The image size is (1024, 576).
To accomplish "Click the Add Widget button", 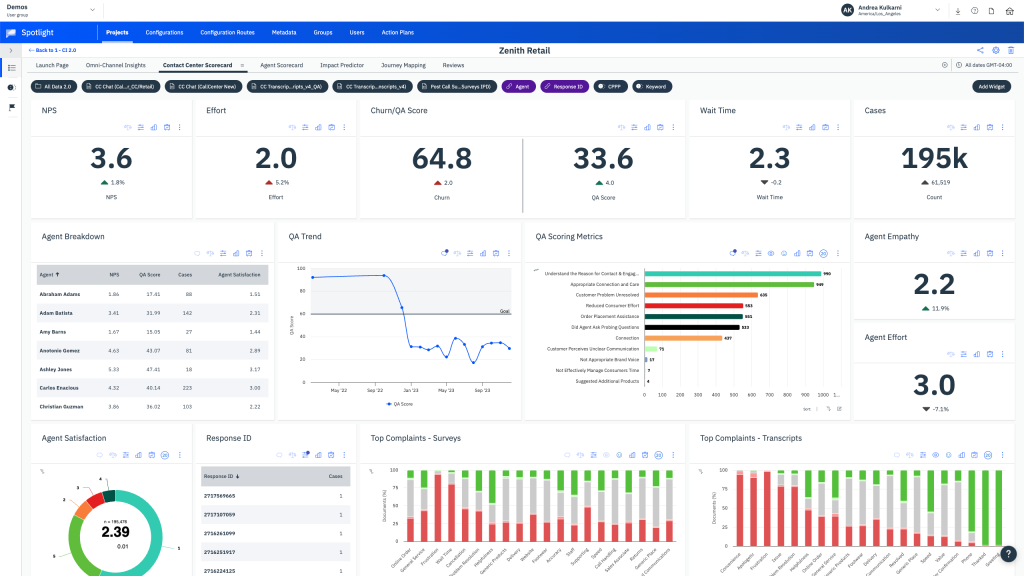I will coord(991,86).
